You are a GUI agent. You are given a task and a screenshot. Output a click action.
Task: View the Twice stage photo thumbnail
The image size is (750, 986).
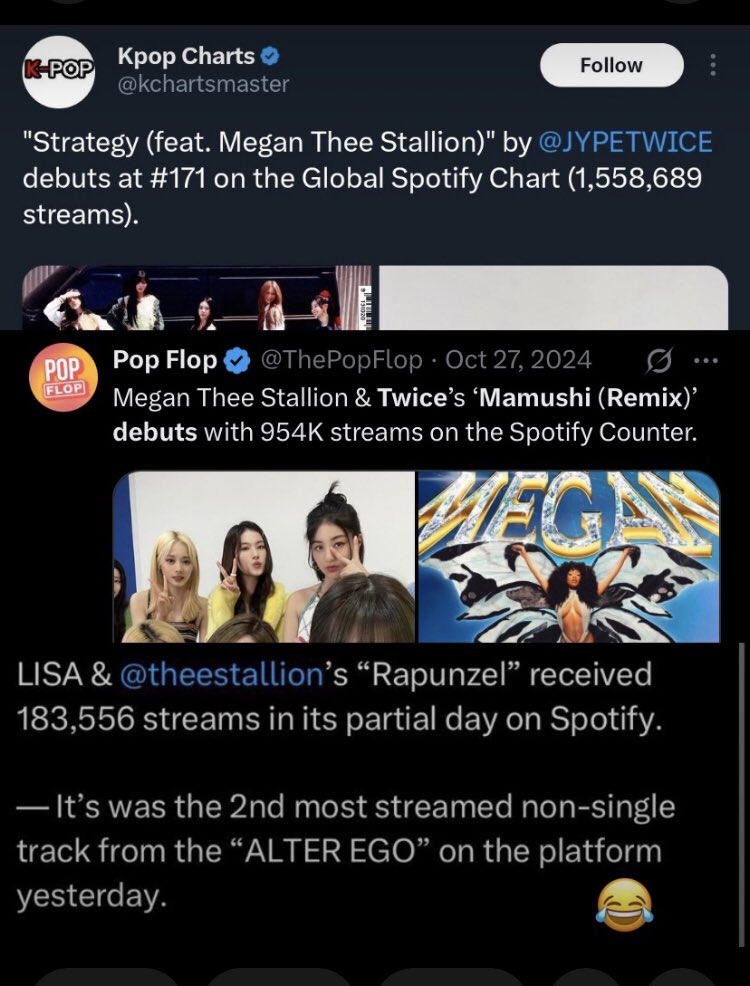[x=197, y=297]
